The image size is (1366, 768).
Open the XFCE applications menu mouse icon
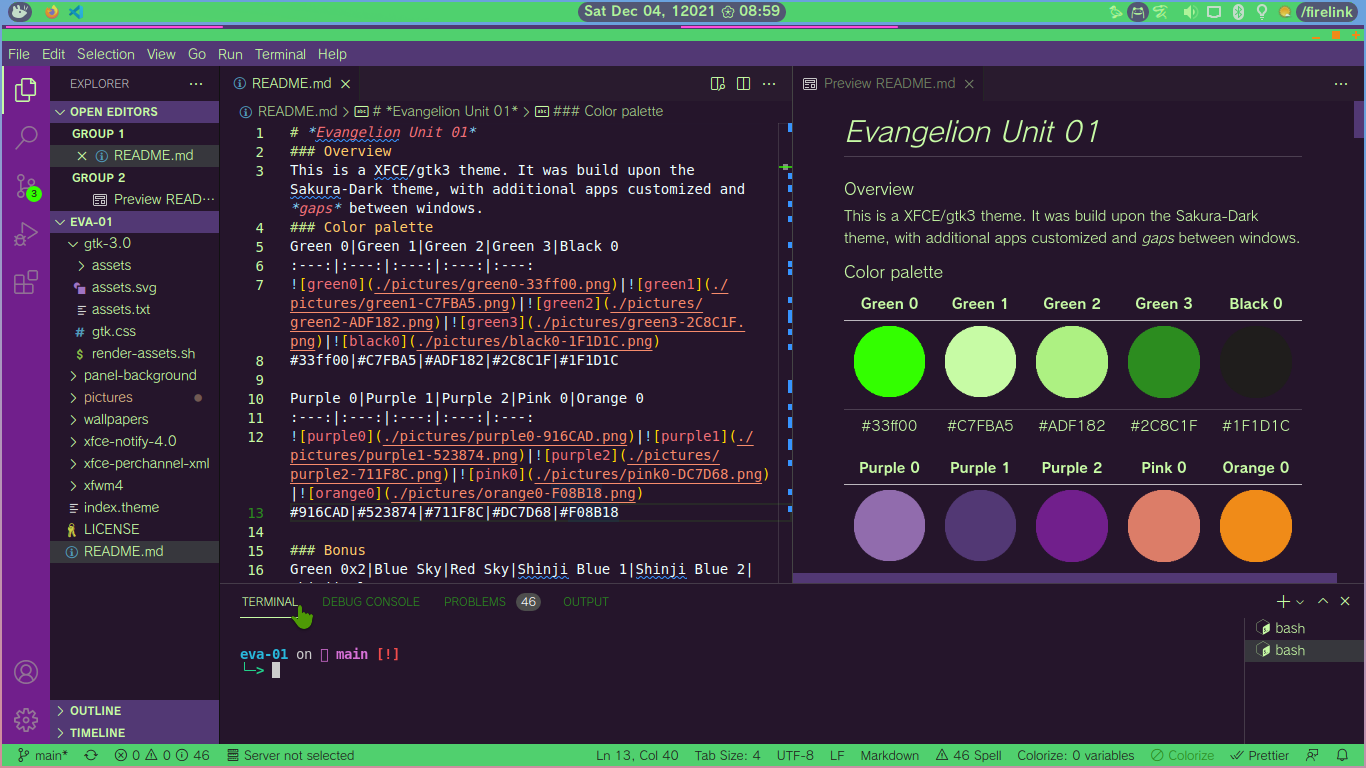pos(20,12)
